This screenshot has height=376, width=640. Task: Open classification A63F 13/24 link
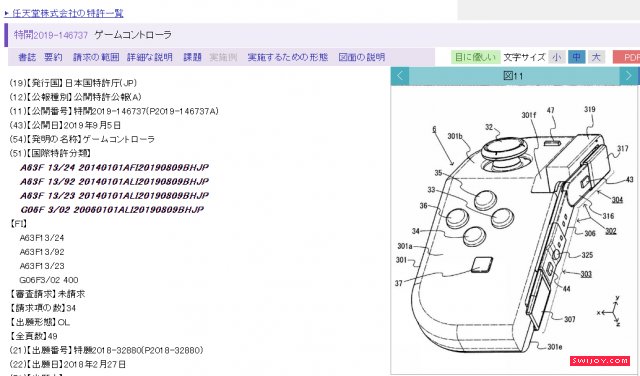[114, 167]
